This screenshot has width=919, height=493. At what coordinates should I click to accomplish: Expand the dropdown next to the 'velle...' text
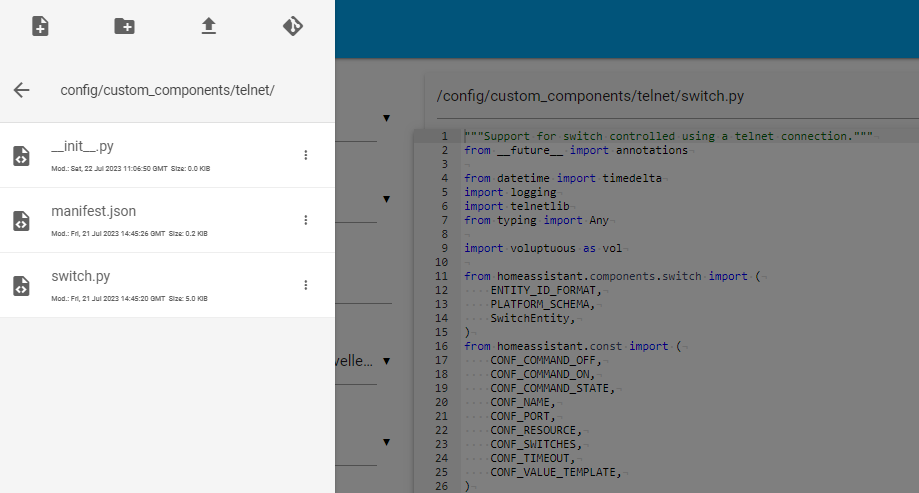pos(386,361)
